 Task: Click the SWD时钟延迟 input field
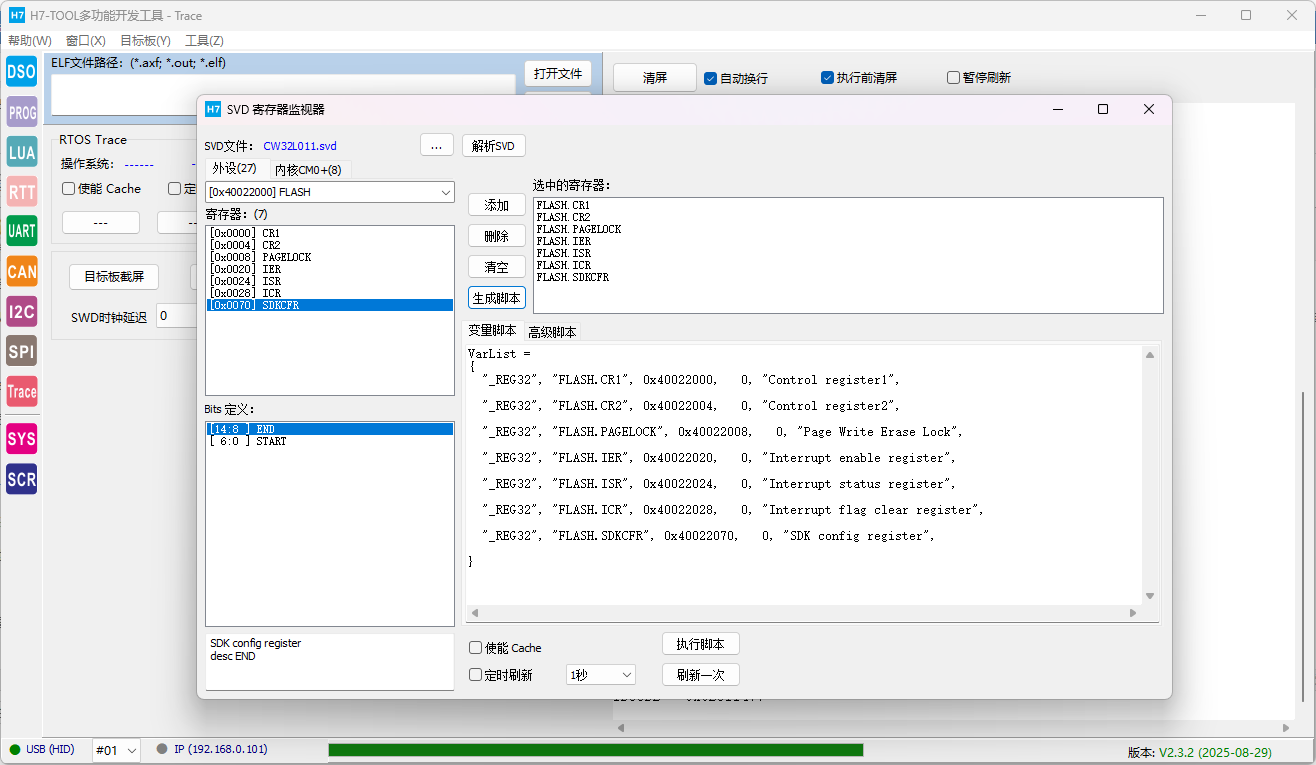pos(176,317)
